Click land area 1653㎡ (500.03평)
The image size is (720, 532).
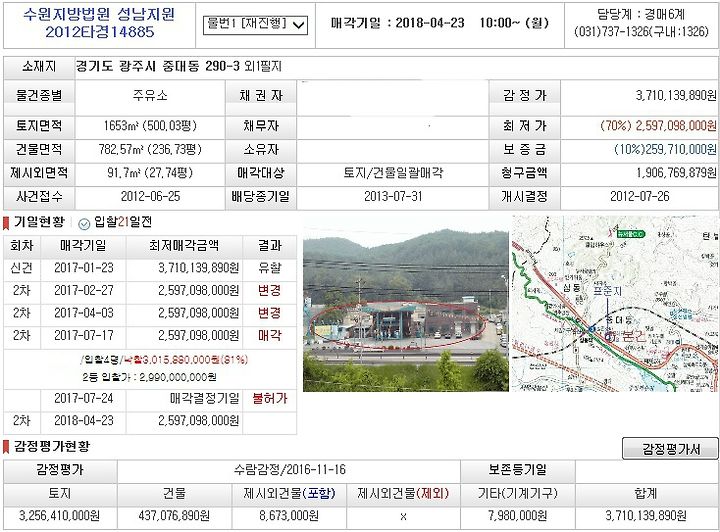(150, 125)
